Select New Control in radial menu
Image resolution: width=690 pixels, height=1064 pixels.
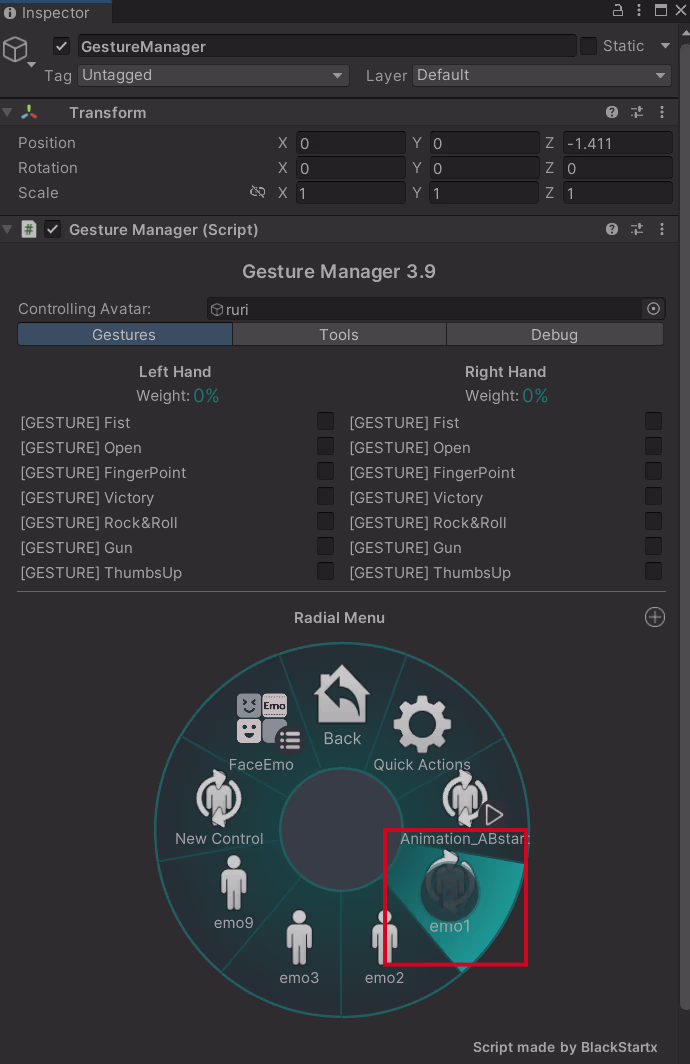(219, 808)
